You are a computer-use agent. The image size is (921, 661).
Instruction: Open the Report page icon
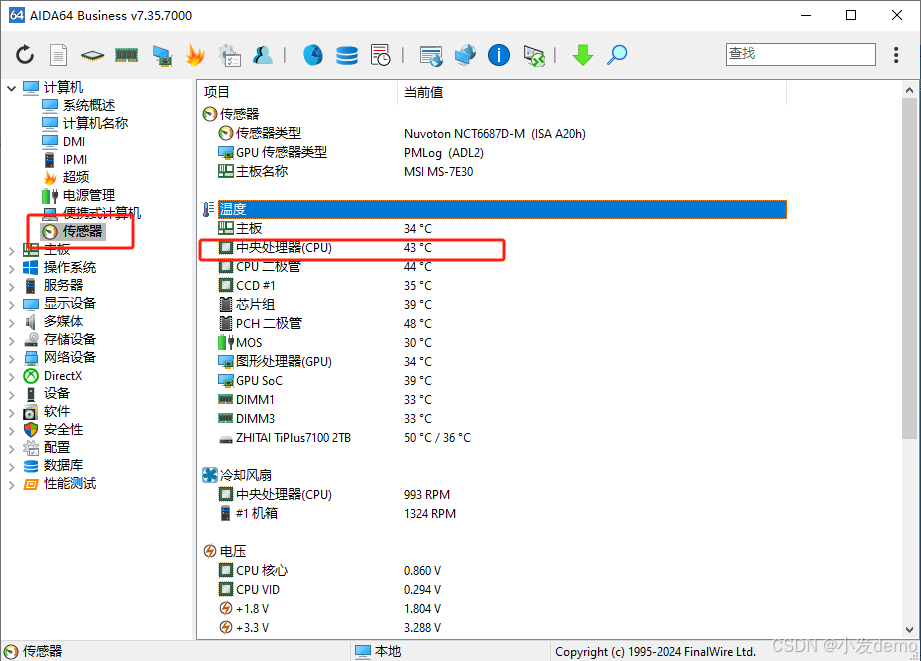(58, 55)
